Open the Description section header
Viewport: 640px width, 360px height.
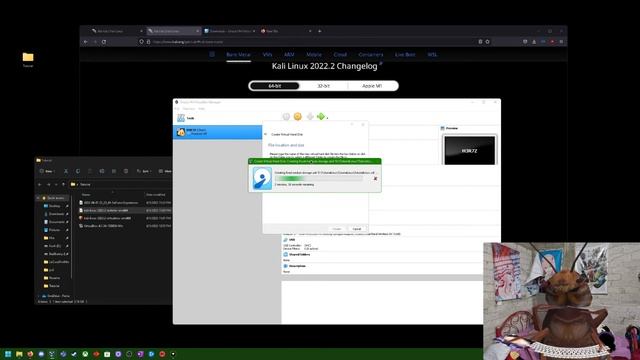(294, 266)
